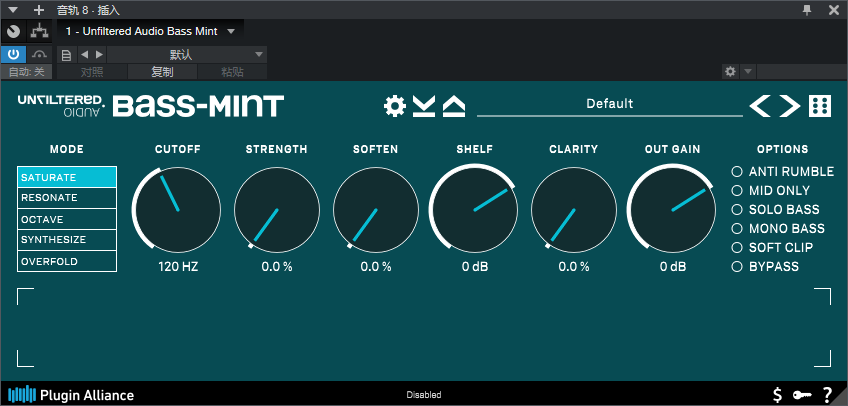The image size is (848, 406).
Task: Click the circular knob icon in host header
Action: point(14,31)
